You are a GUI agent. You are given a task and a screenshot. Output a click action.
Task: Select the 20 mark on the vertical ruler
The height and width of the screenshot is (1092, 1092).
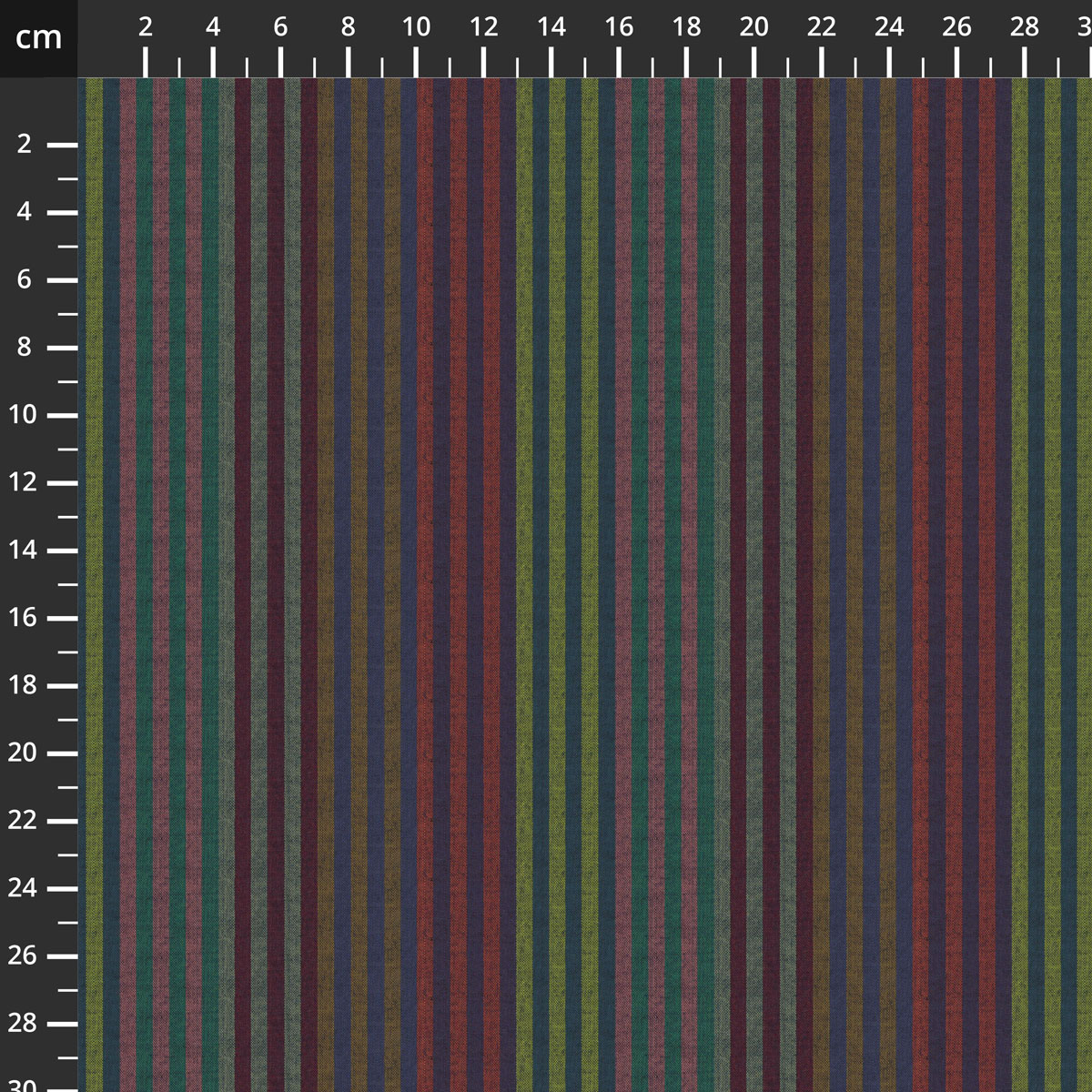pyautogui.click(x=25, y=753)
